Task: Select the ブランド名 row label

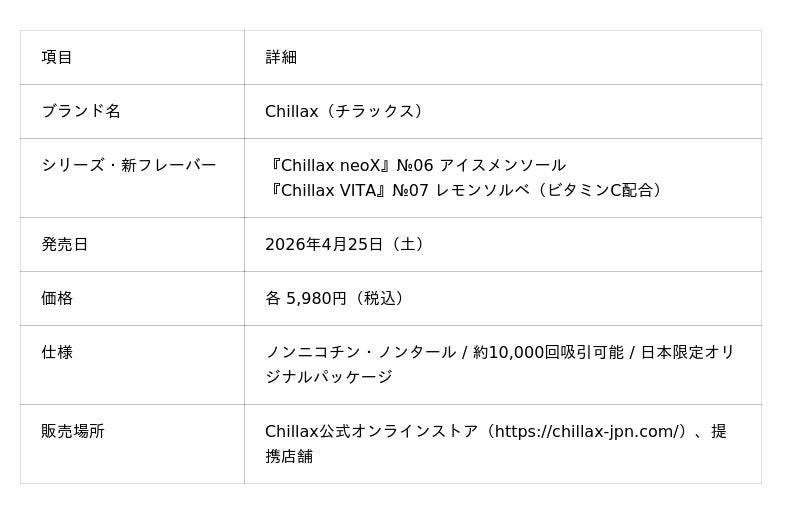Action: (81, 111)
